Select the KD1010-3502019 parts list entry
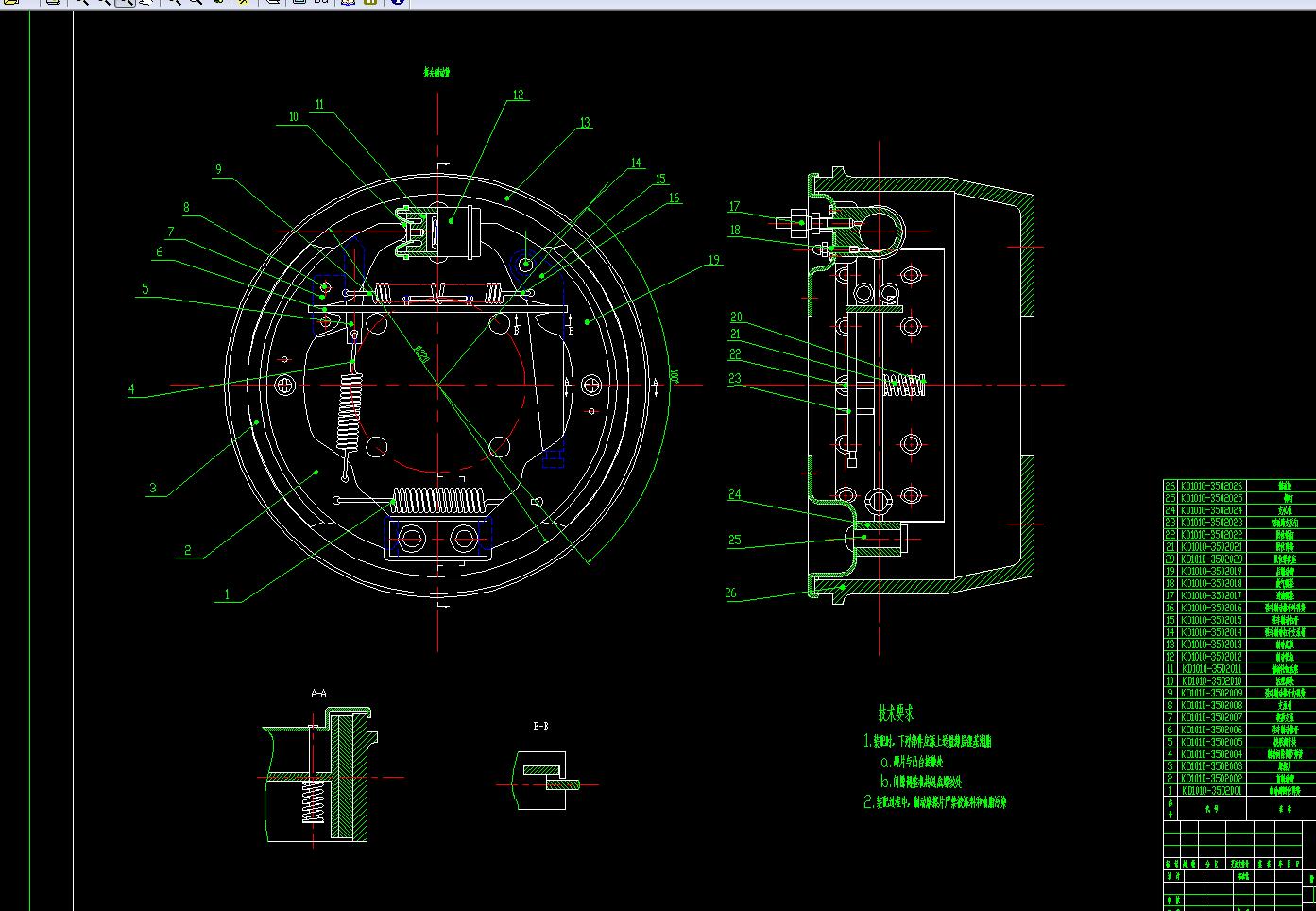 pos(1211,572)
